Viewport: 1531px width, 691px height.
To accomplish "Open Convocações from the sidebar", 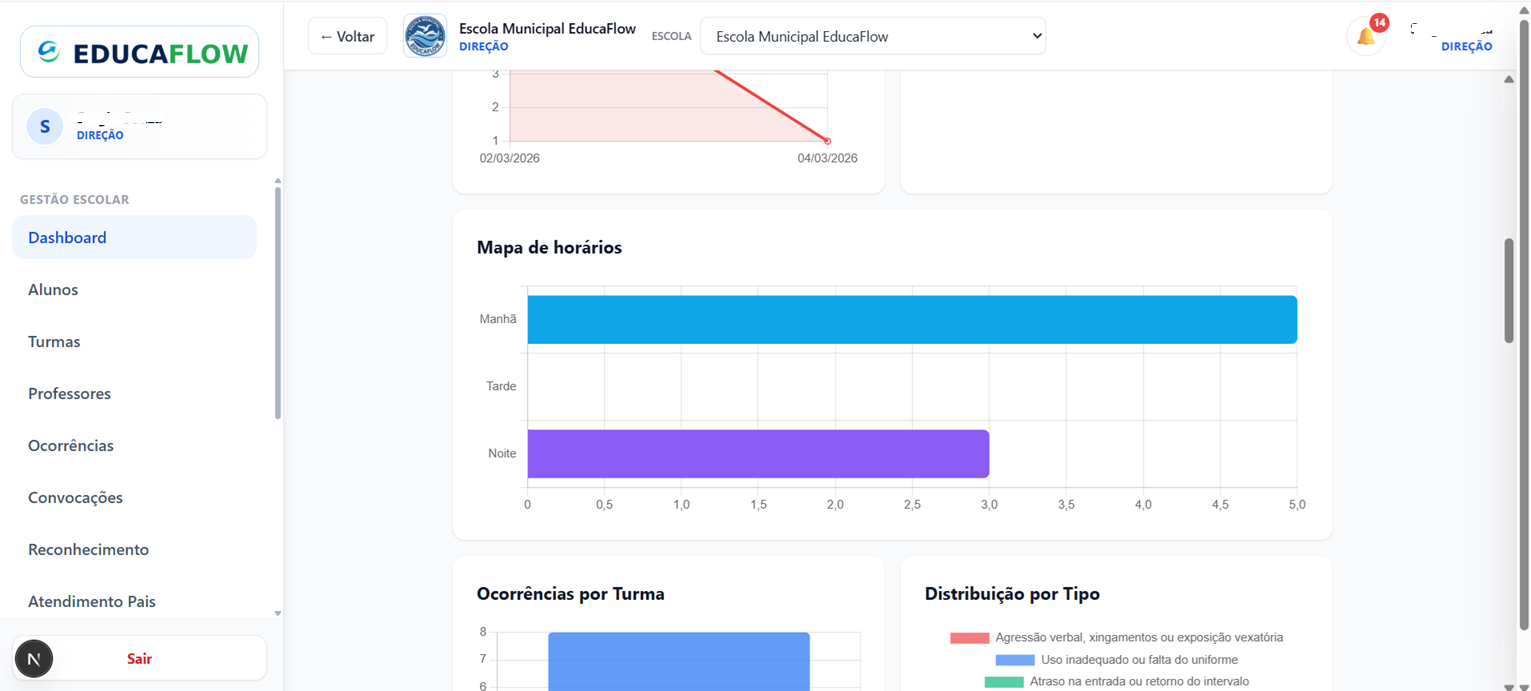I will (75, 498).
